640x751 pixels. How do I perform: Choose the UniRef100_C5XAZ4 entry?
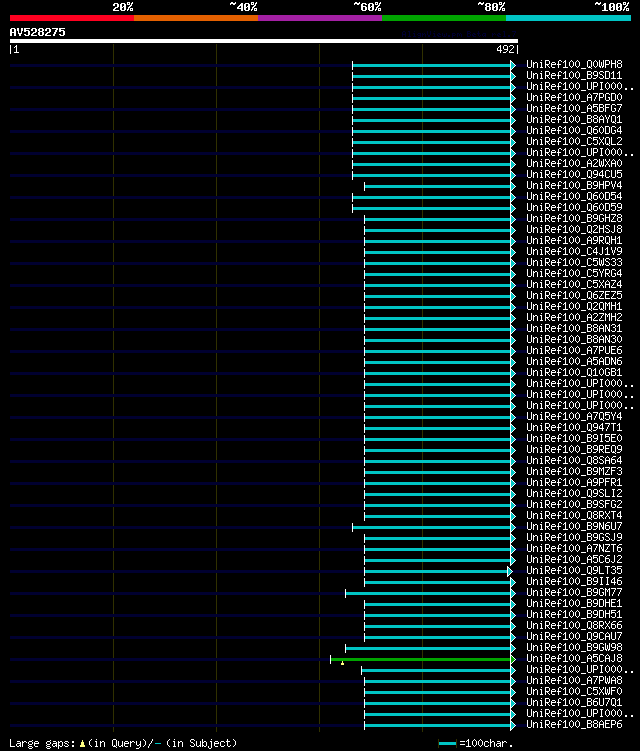point(574,284)
